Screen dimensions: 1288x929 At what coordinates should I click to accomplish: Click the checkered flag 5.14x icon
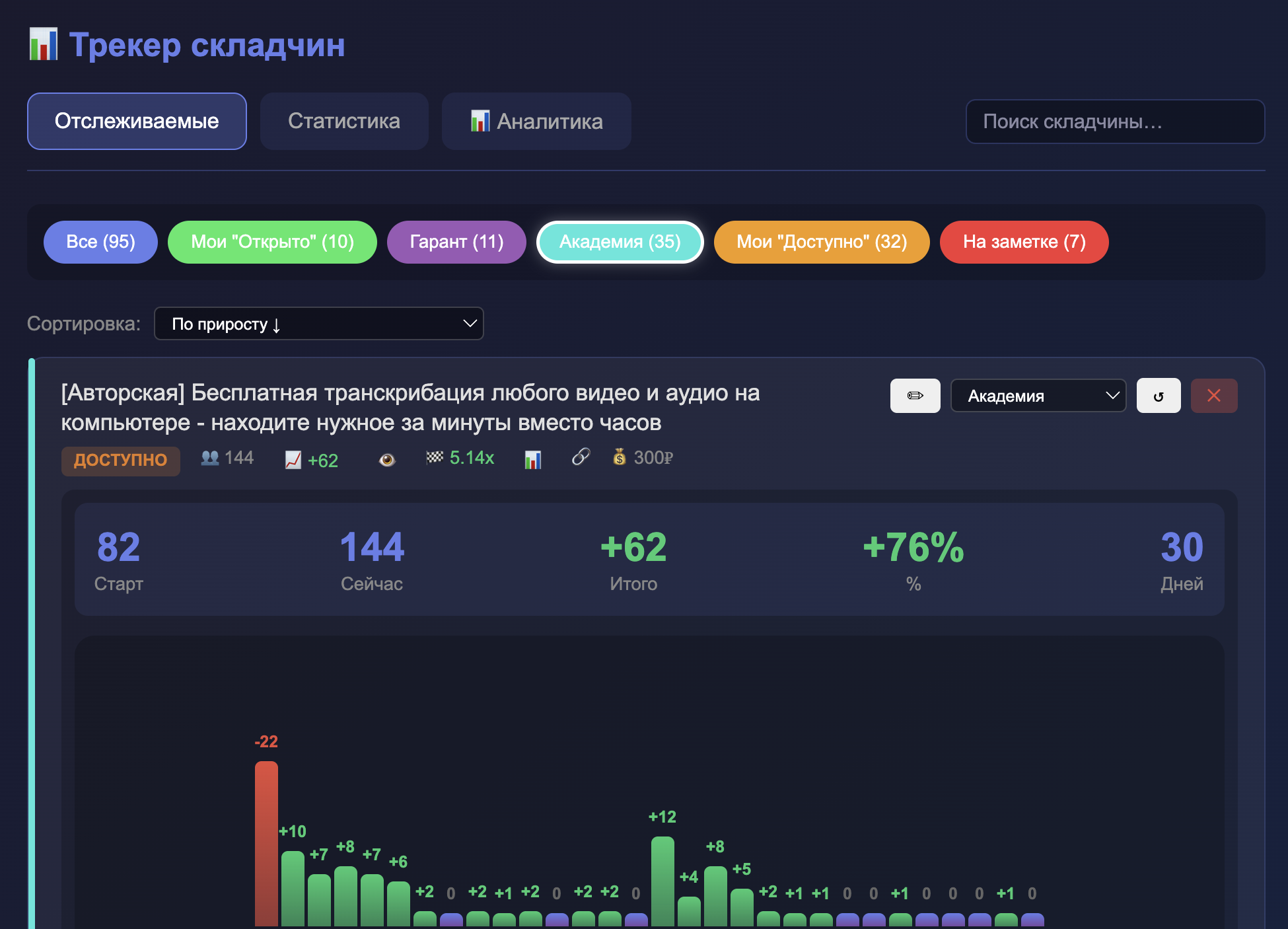(435, 457)
